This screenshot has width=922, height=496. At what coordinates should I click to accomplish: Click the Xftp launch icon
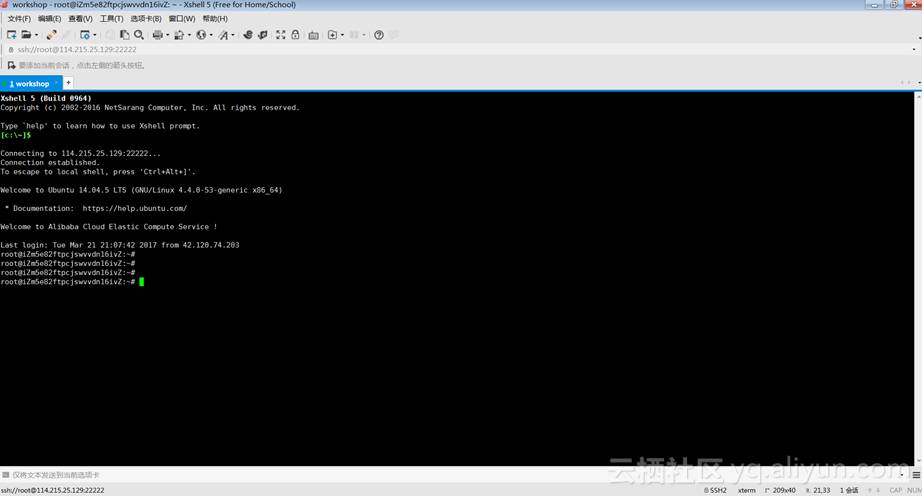pyautogui.click(x=248, y=35)
